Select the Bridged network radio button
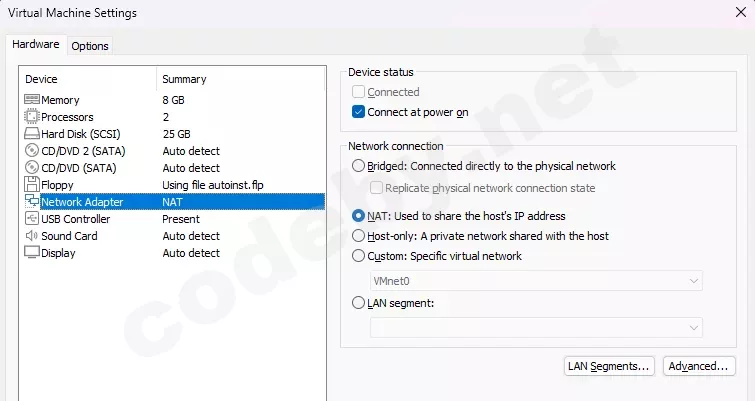This screenshot has width=755, height=401. [x=359, y=166]
